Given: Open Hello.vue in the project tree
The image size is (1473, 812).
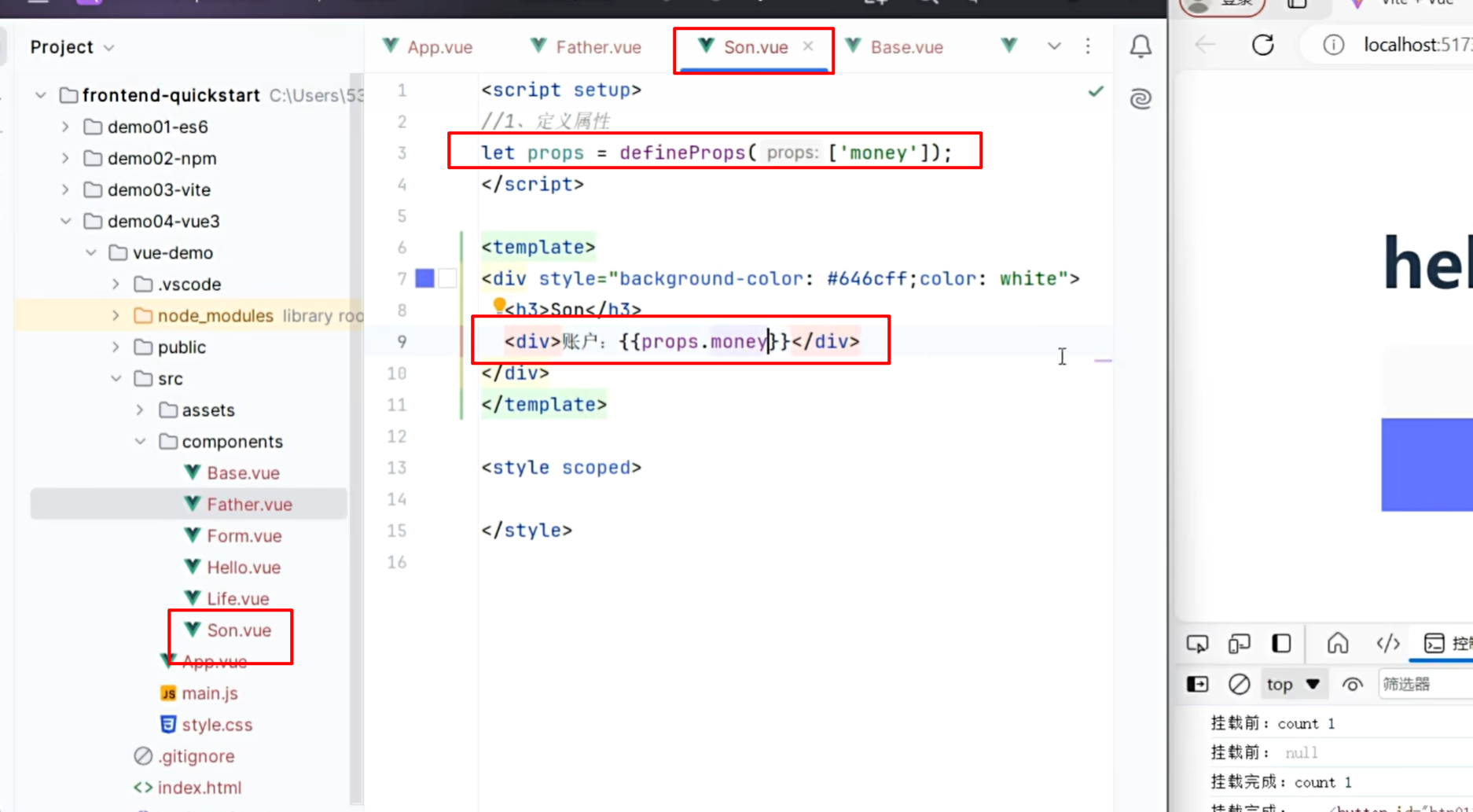Looking at the screenshot, I should 232,567.
